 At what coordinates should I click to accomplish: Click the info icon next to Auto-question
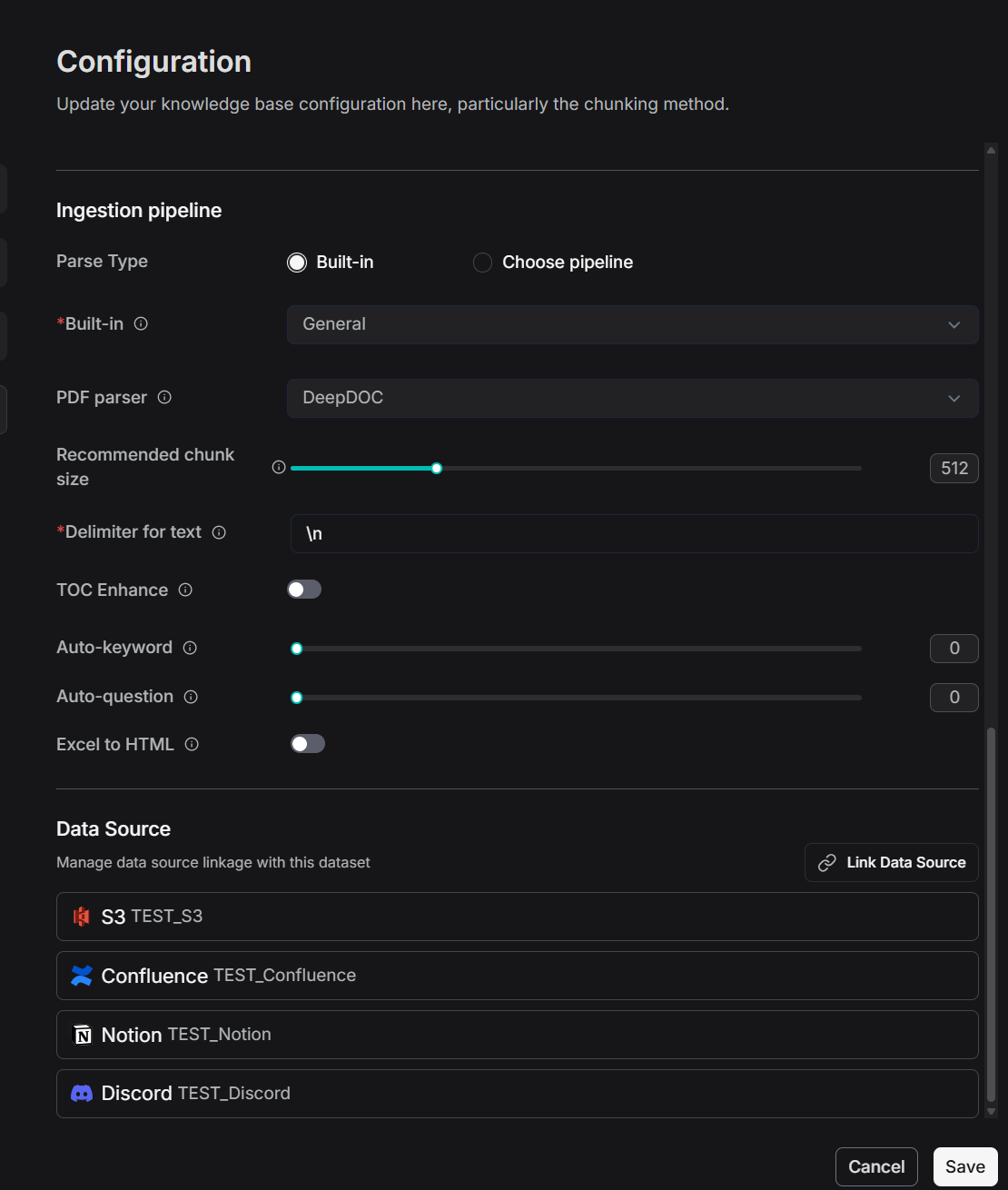click(191, 697)
